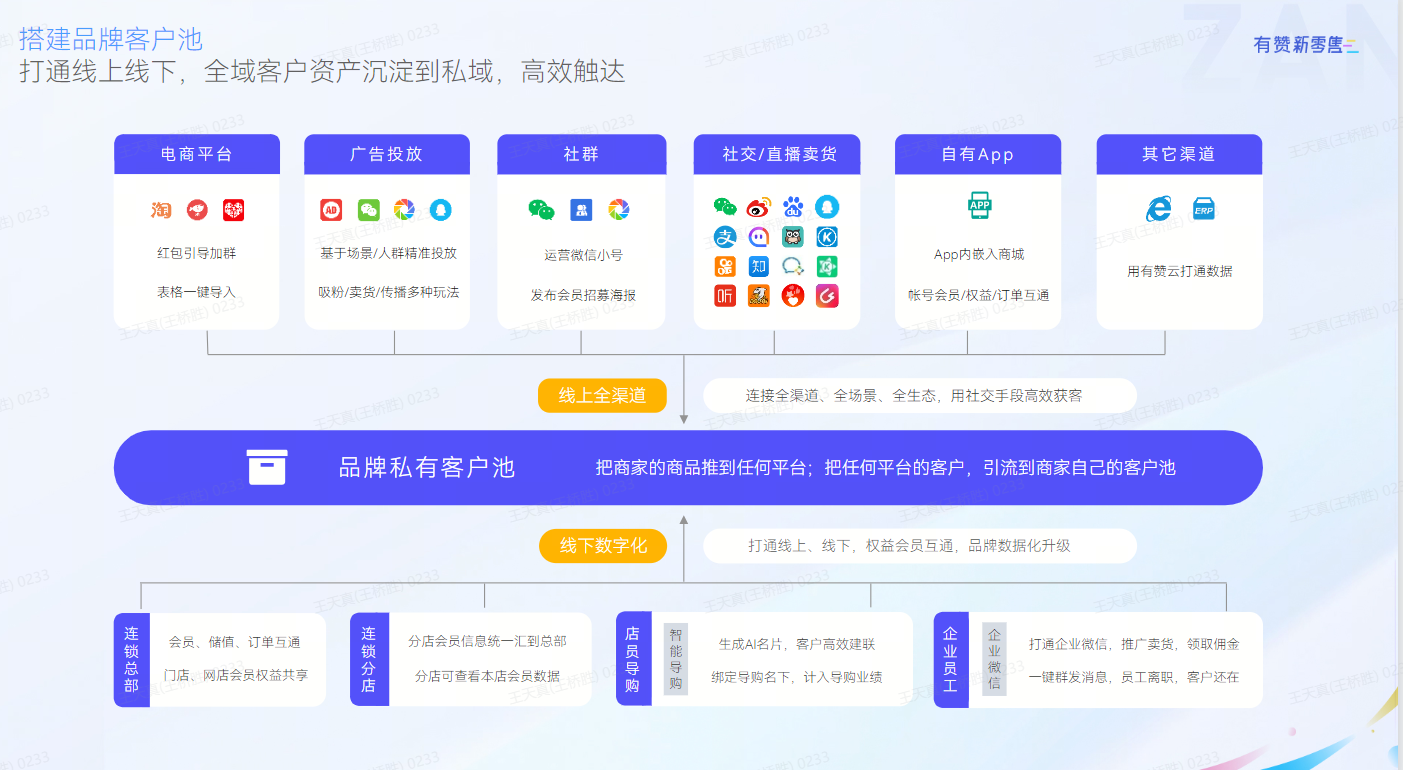The image size is (1403, 770).
Task: Click the green APP phone icon
Action: tap(979, 205)
